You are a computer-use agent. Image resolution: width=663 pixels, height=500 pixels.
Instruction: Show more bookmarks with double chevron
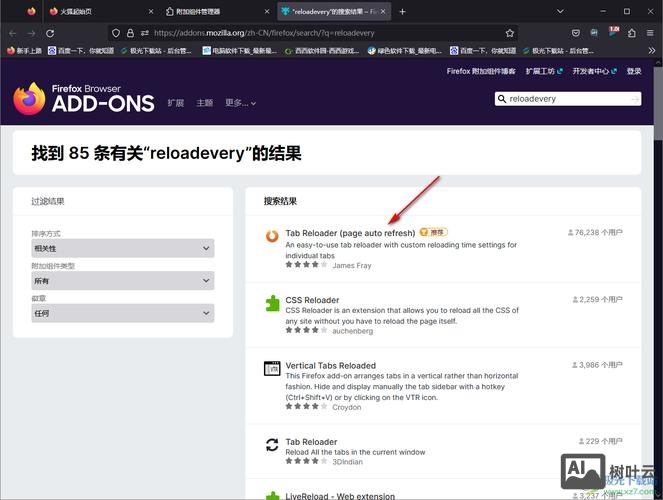[x=652, y=51]
